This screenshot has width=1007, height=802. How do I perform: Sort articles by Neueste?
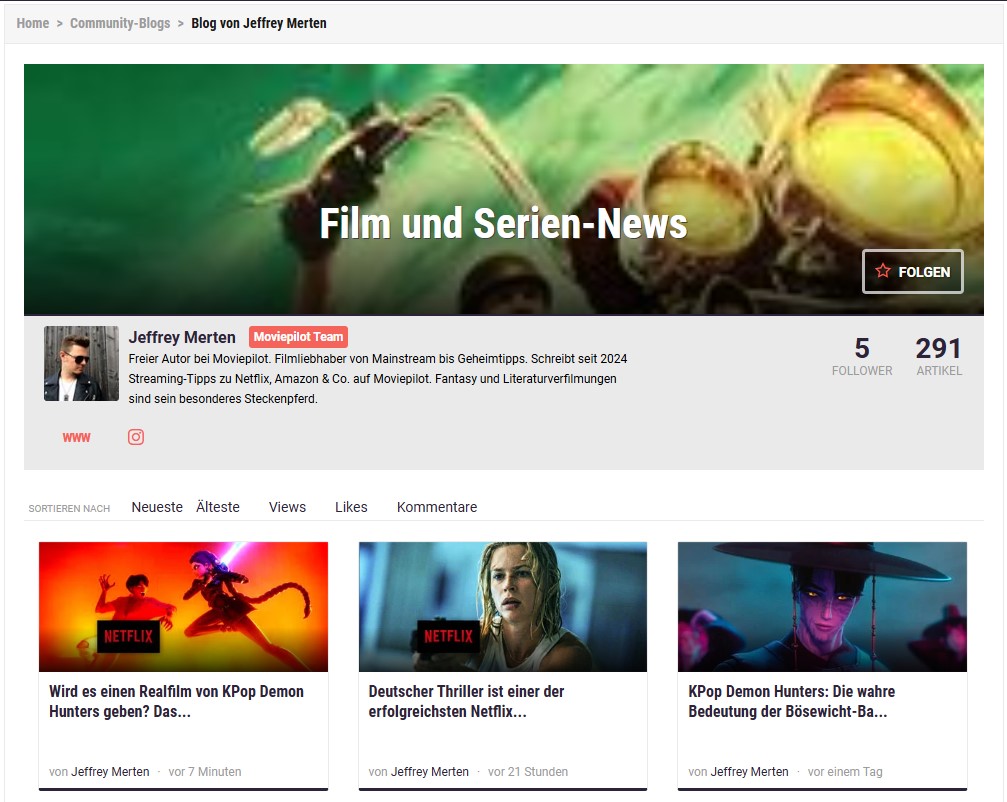point(157,507)
